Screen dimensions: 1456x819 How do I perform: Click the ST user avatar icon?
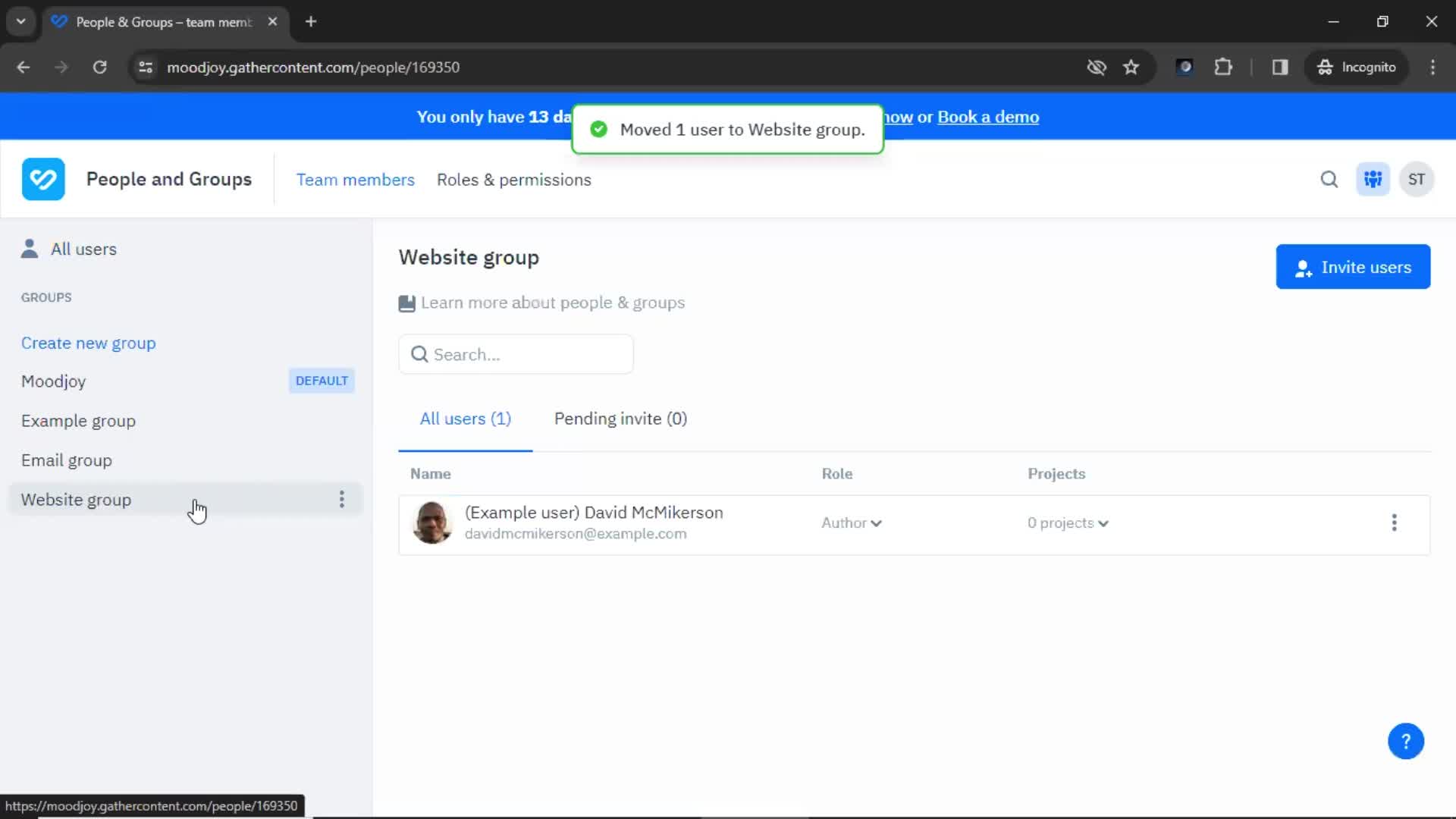point(1418,179)
